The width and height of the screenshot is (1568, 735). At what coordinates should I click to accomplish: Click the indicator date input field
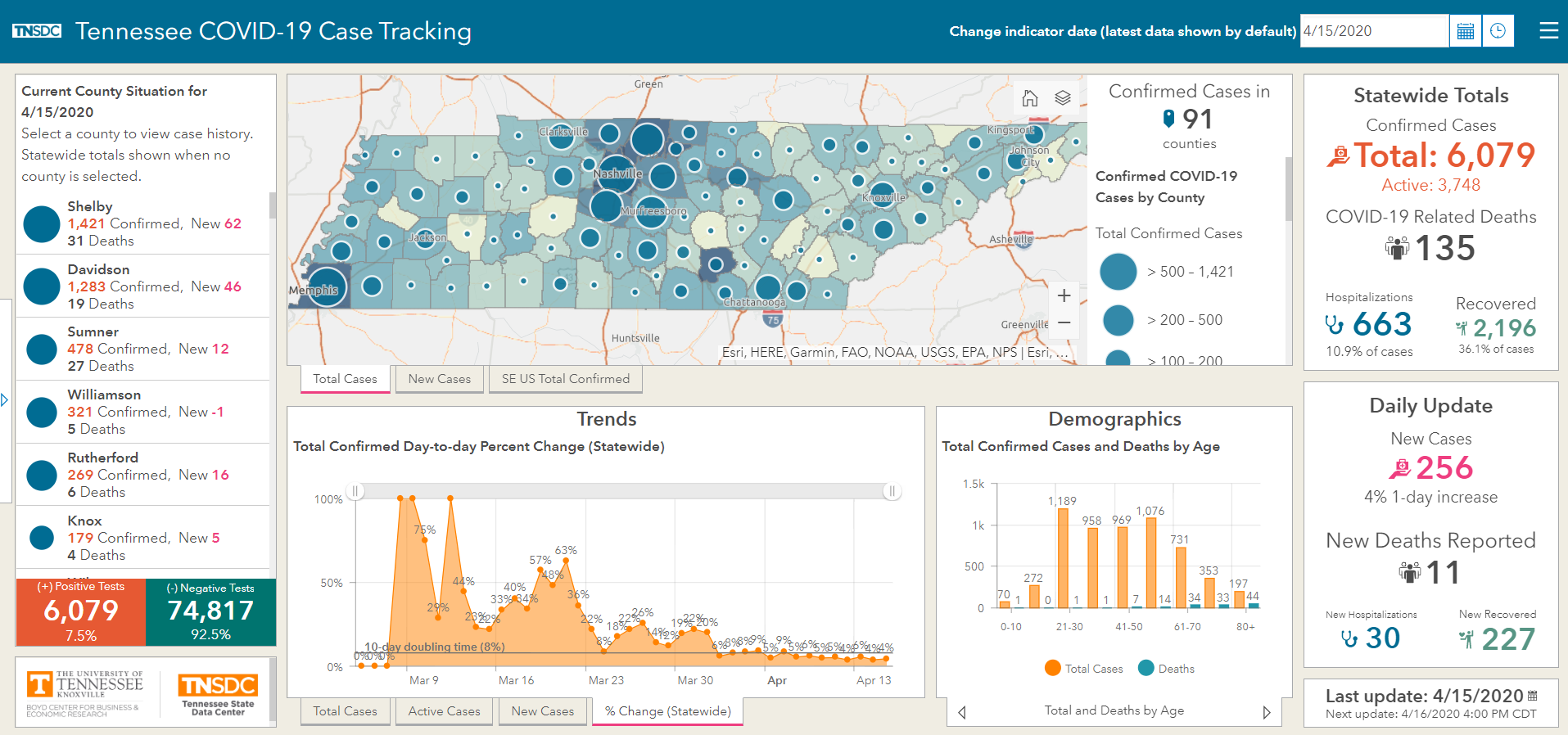tap(1374, 31)
